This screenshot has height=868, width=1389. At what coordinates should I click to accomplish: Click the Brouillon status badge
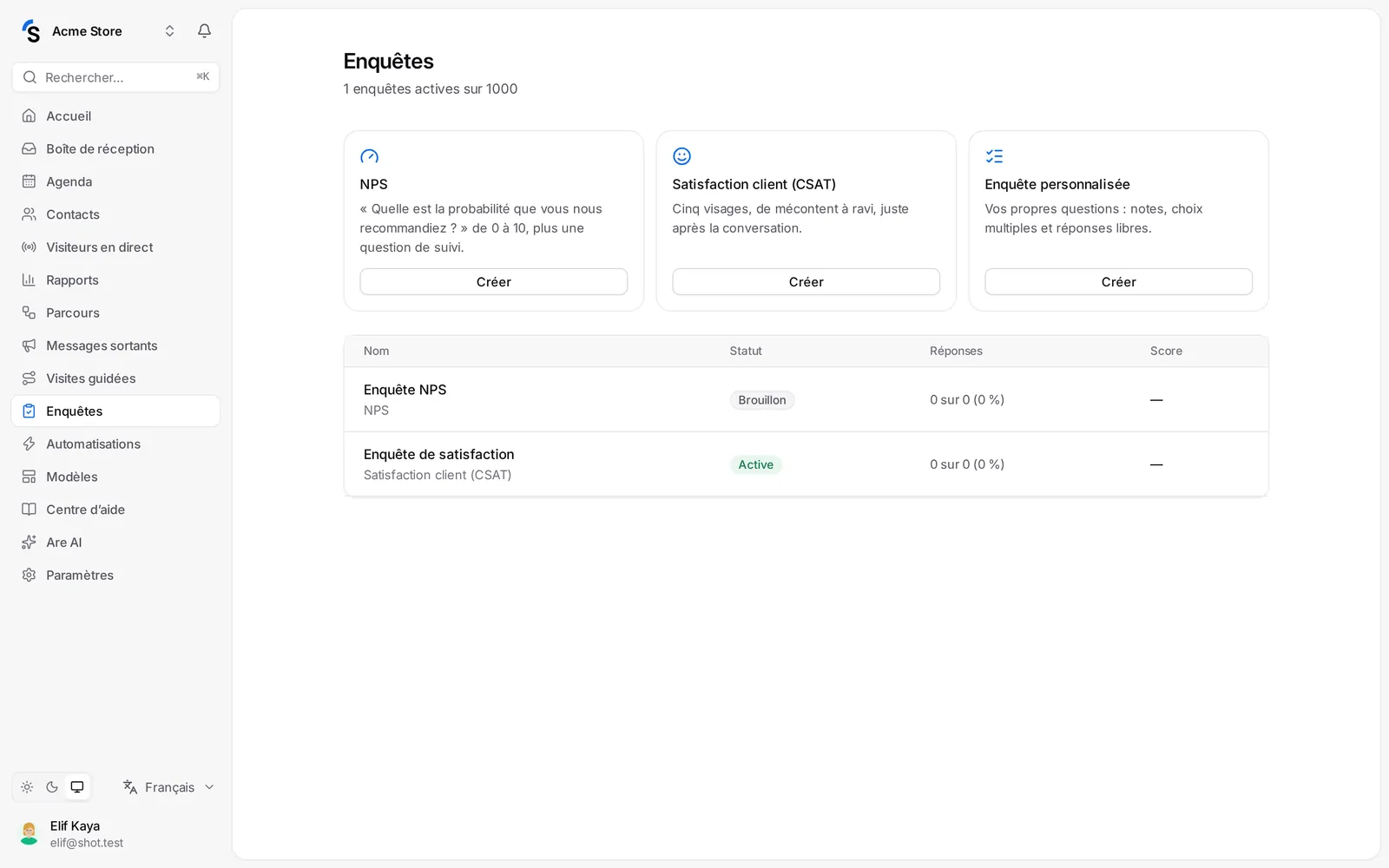pos(762,400)
